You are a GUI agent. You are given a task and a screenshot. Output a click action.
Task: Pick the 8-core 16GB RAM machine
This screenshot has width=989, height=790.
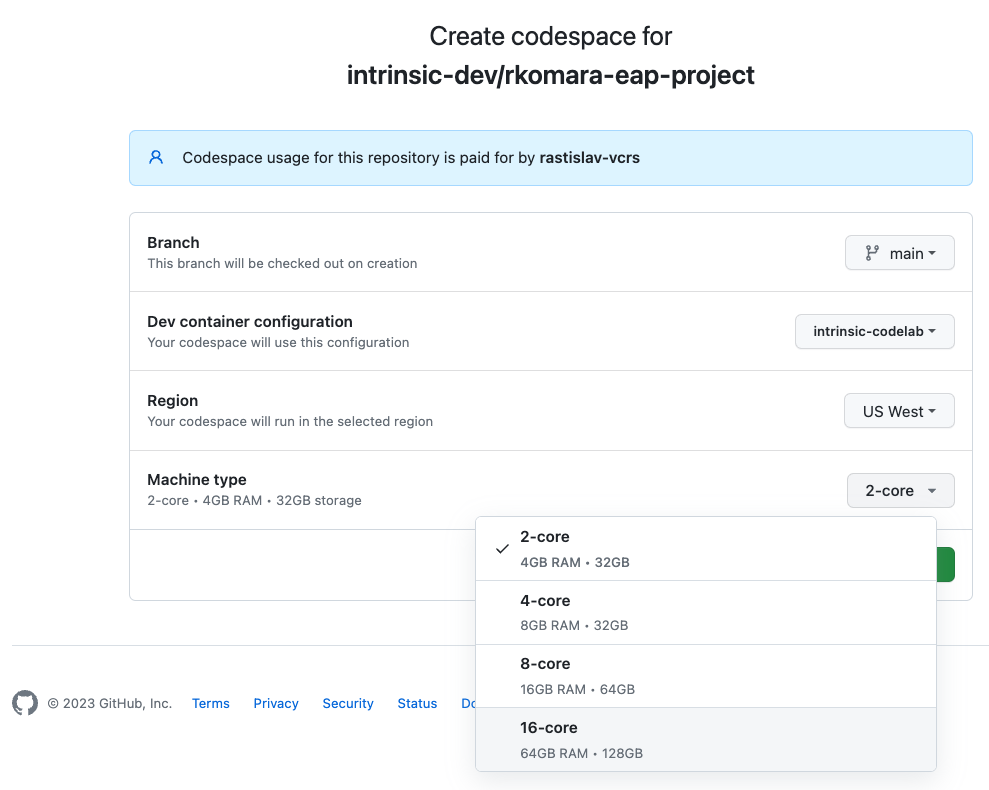705,676
